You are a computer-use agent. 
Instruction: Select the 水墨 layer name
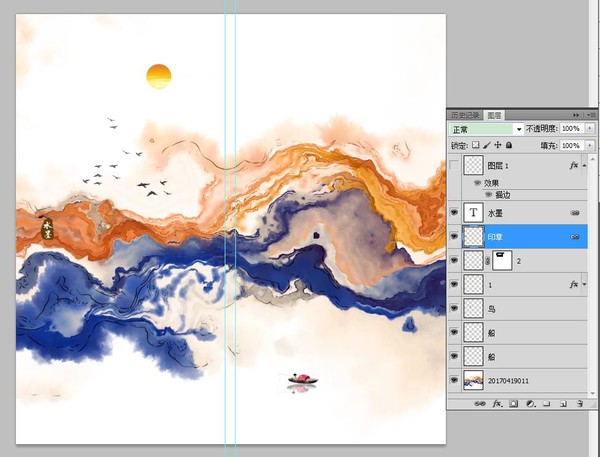495,213
